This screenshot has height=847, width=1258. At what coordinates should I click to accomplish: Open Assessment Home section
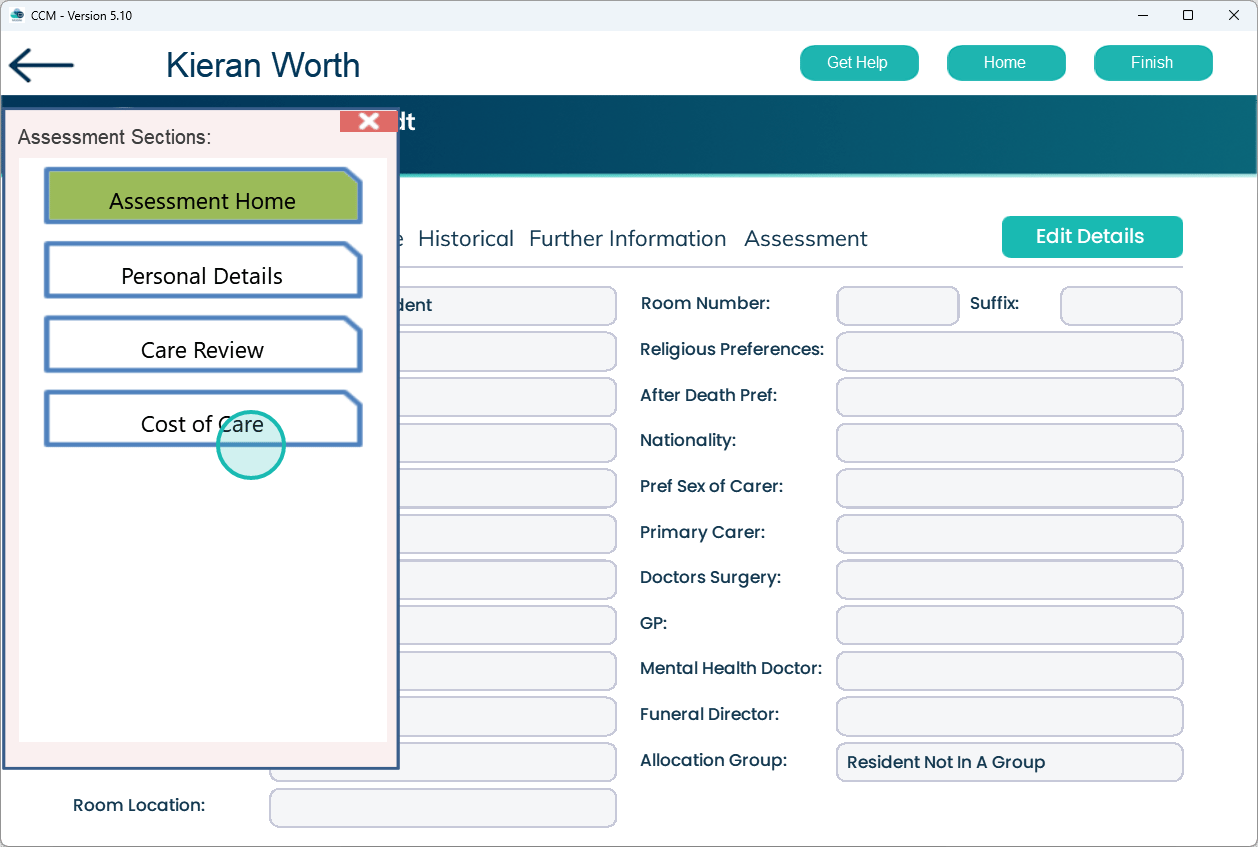203,196
